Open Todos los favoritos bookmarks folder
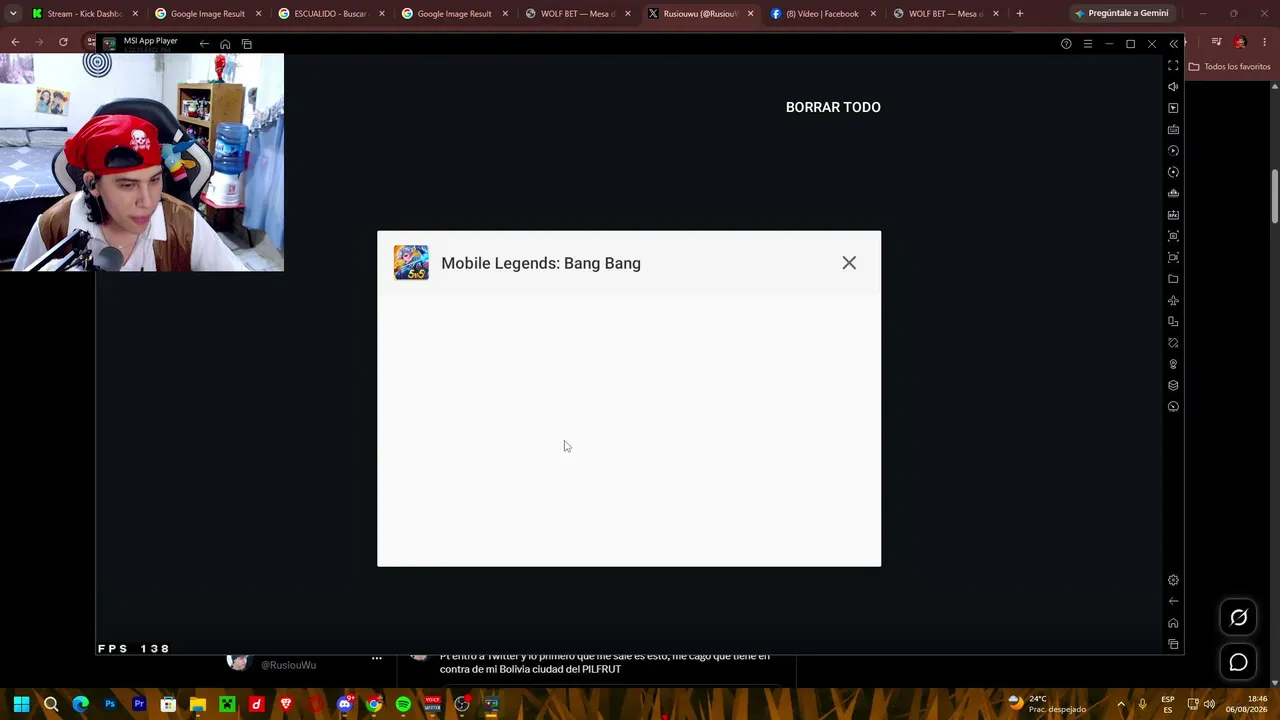The height and width of the screenshot is (720, 1280). tap(1230, 67)
